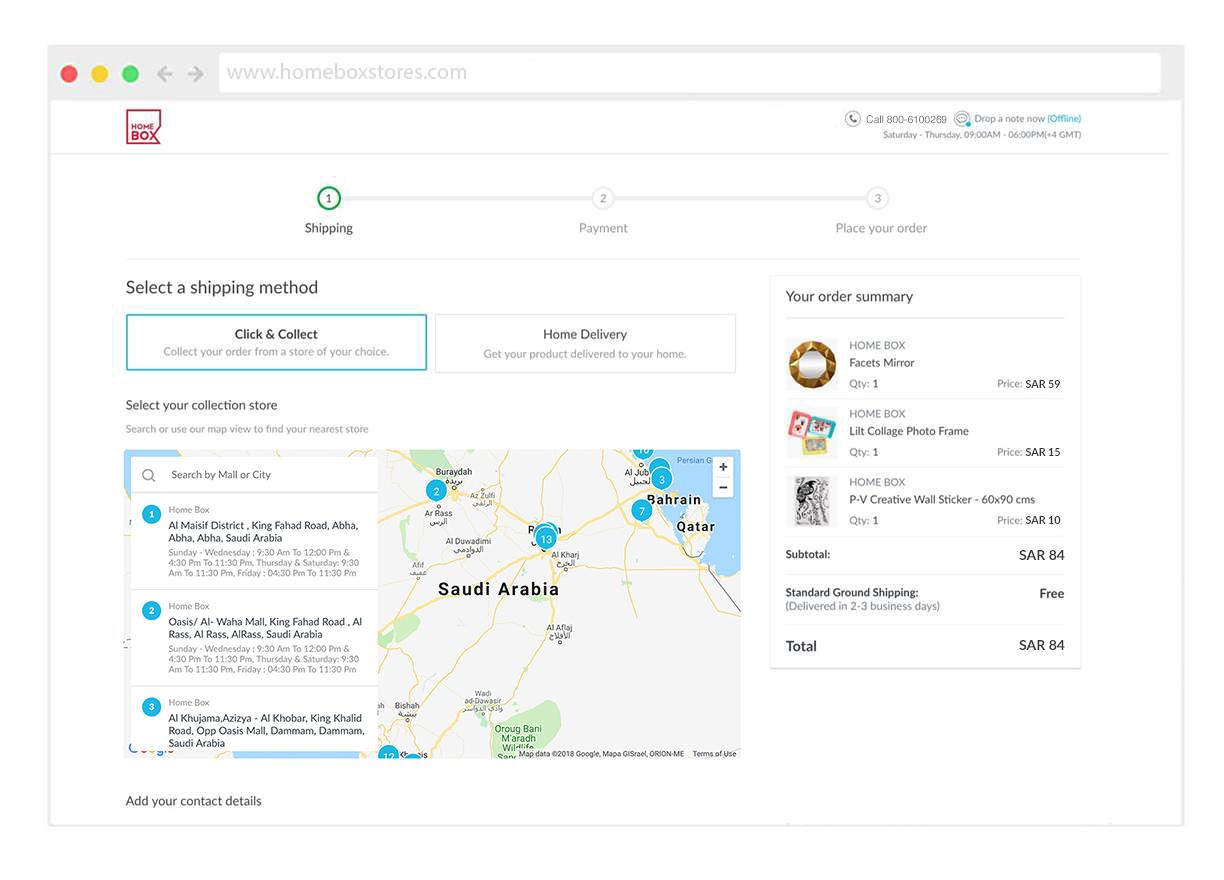Click the store list badge number 3
Viewport: 1224px width, 880px height.
coord(151,707)
